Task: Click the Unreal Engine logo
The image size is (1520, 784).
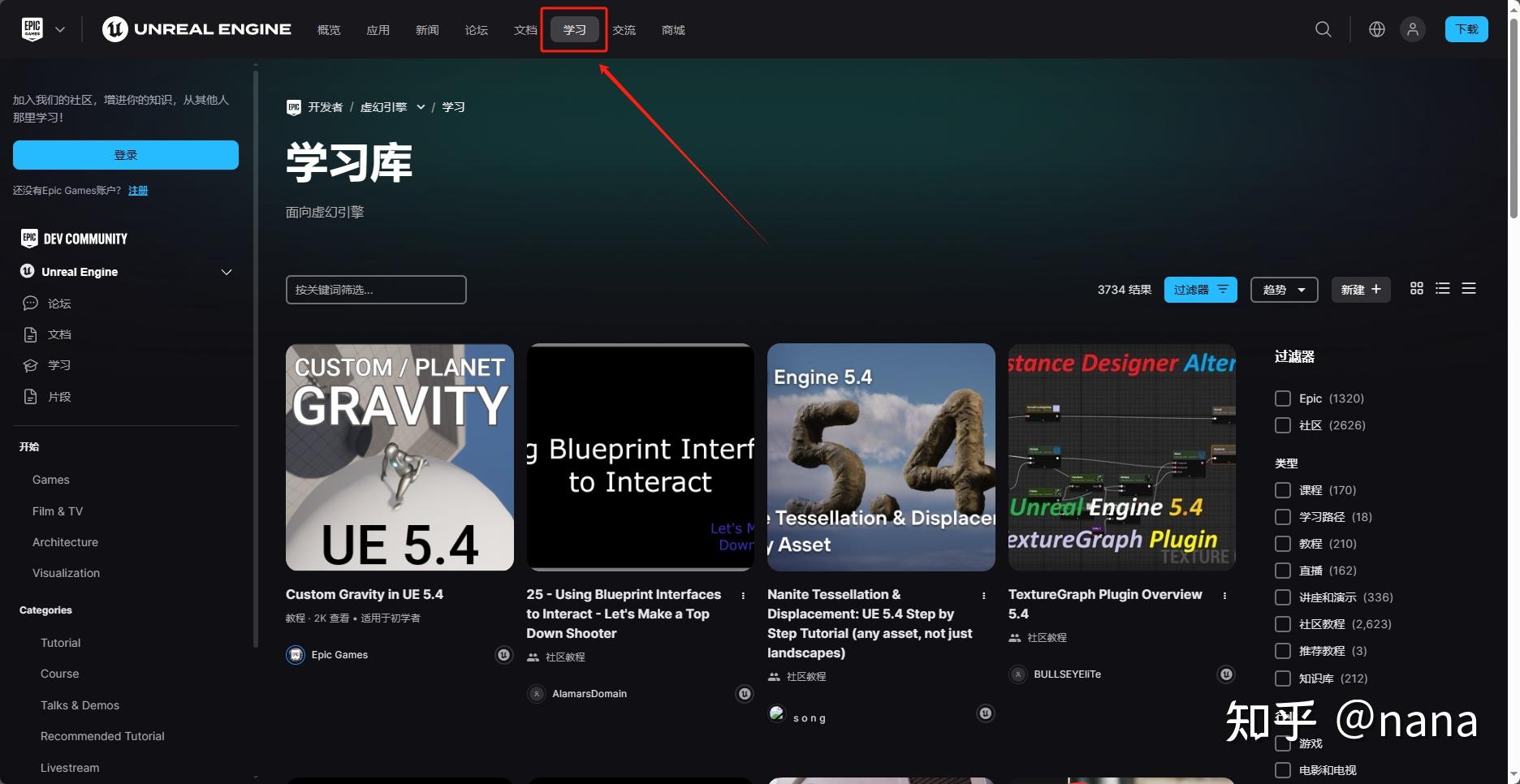Action: (196, 29)
